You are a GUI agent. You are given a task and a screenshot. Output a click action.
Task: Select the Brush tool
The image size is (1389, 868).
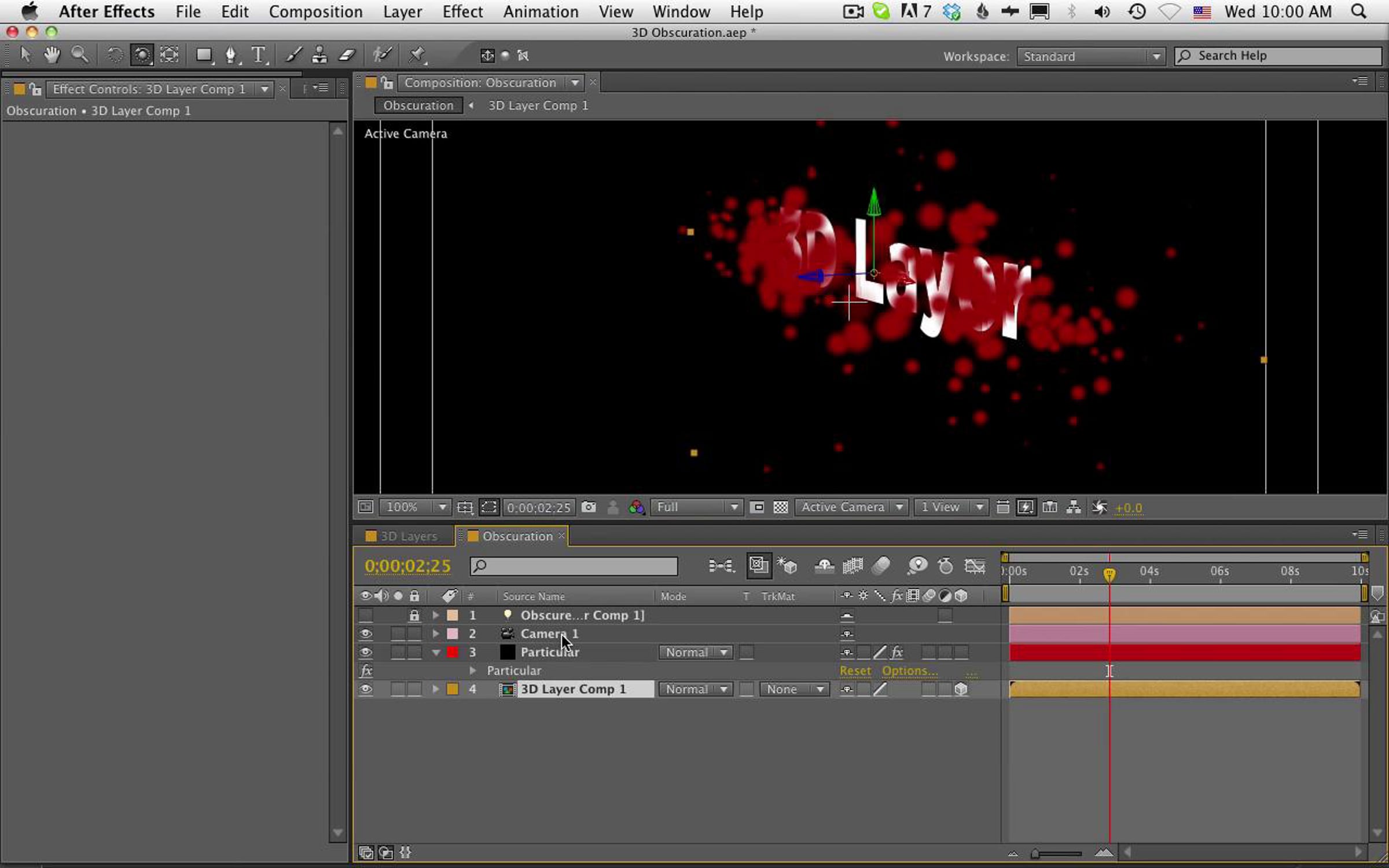tap(293, 55)
